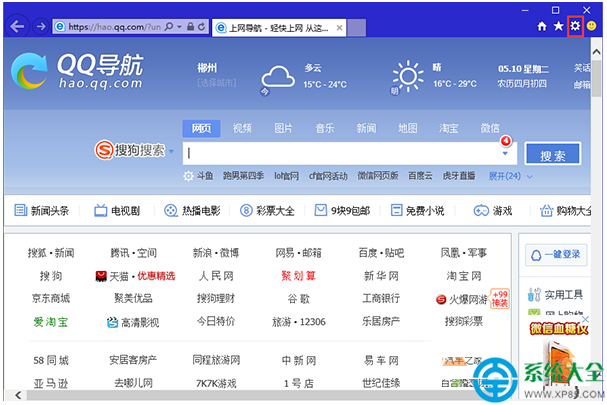
Task: Open the 天猫·优惠精选 link
Action: [x=135, y=276]
